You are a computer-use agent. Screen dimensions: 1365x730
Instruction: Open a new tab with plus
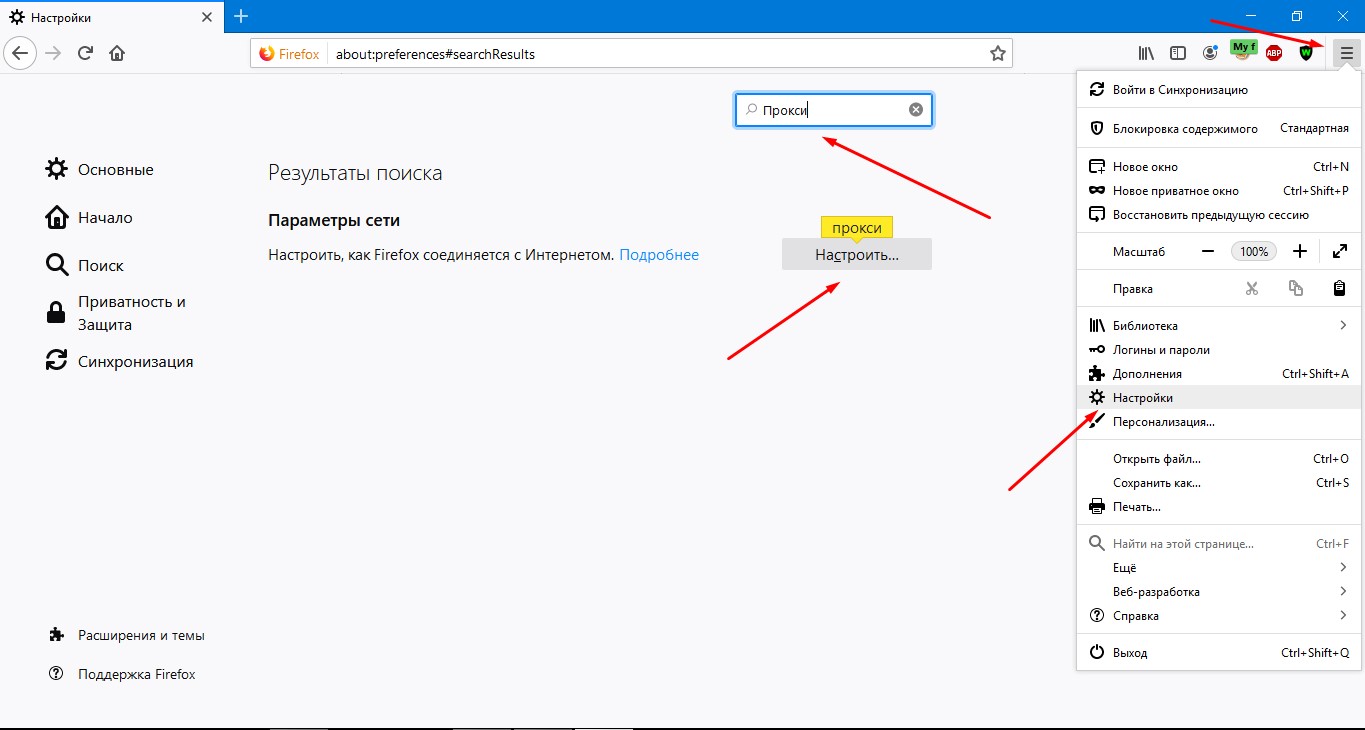pyautogui.click(x=241, y=16)
